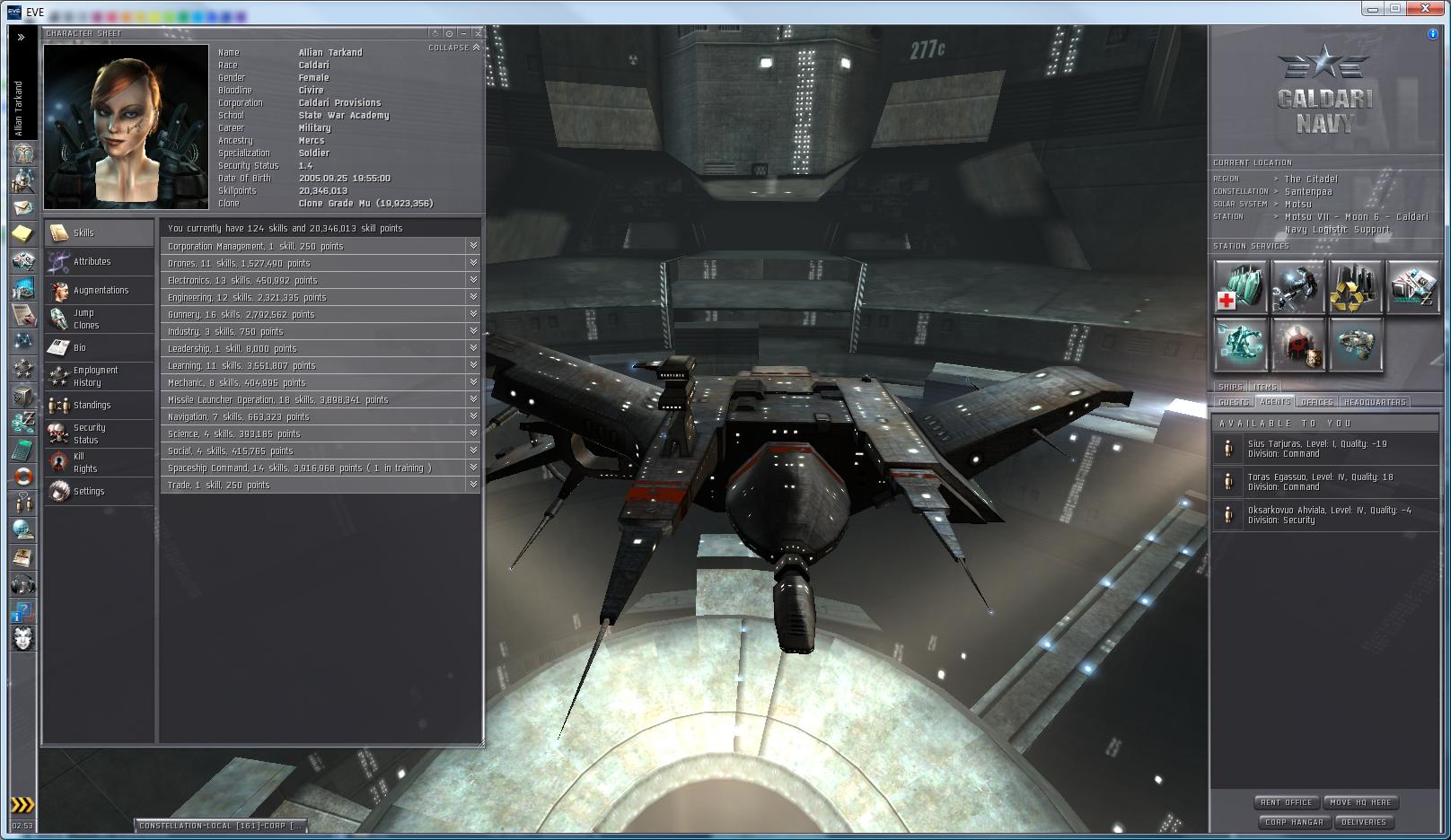
Task: View the Bio section
Action: tap(100, 347)
